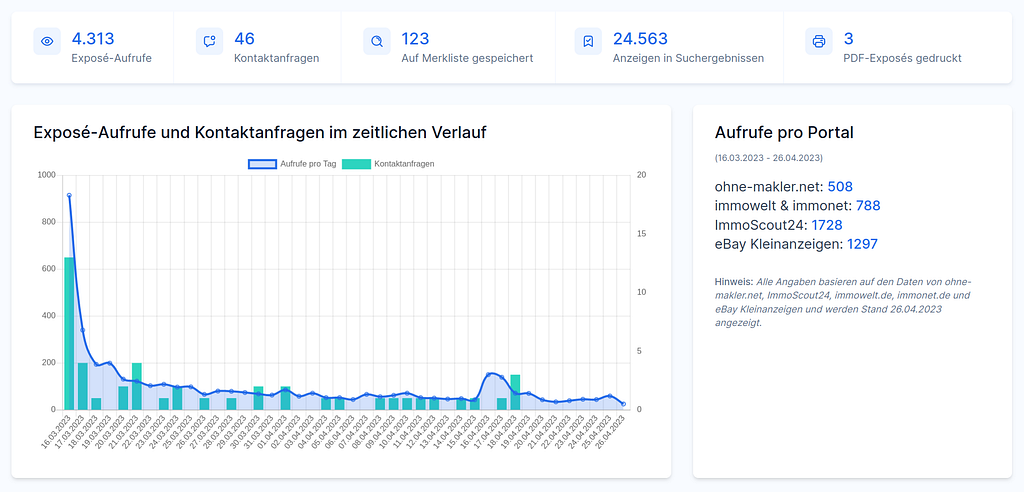Viewport: 1024px width, 492px height.
Task: Hide the 'Kontaktanfragen' series via legend label
Action: (404, 164)
